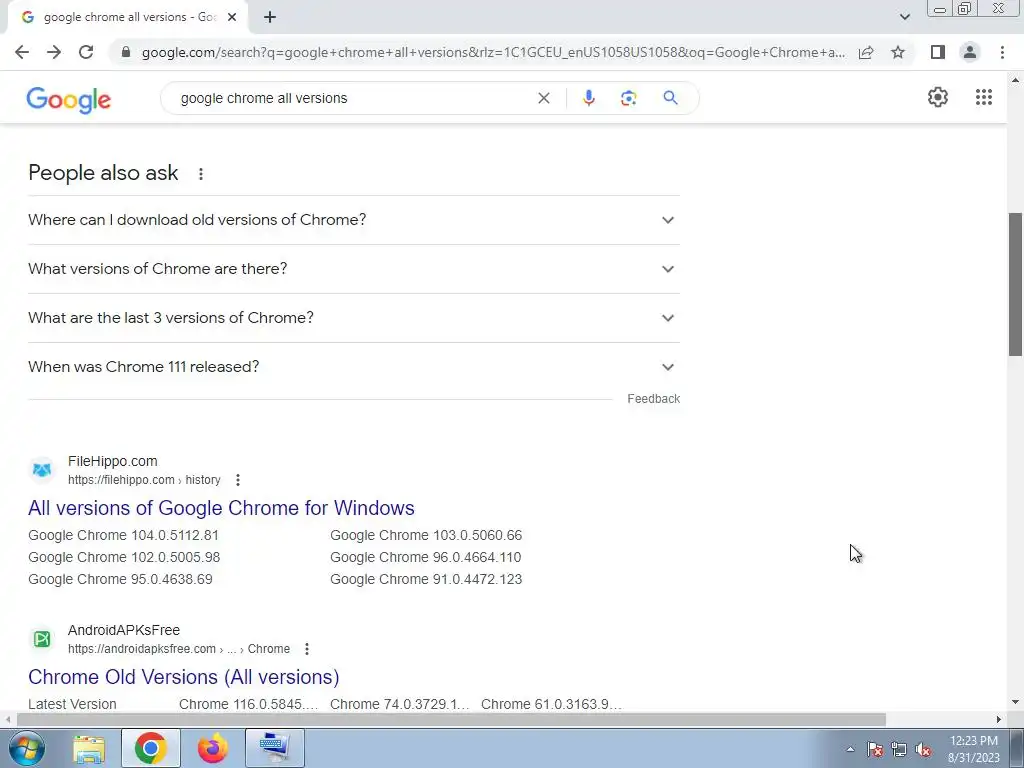Expand 'When was Chrome 111 released?'
Viewport: 1024px width, 768px height.
pyautogui.click(x=353, y=367)
